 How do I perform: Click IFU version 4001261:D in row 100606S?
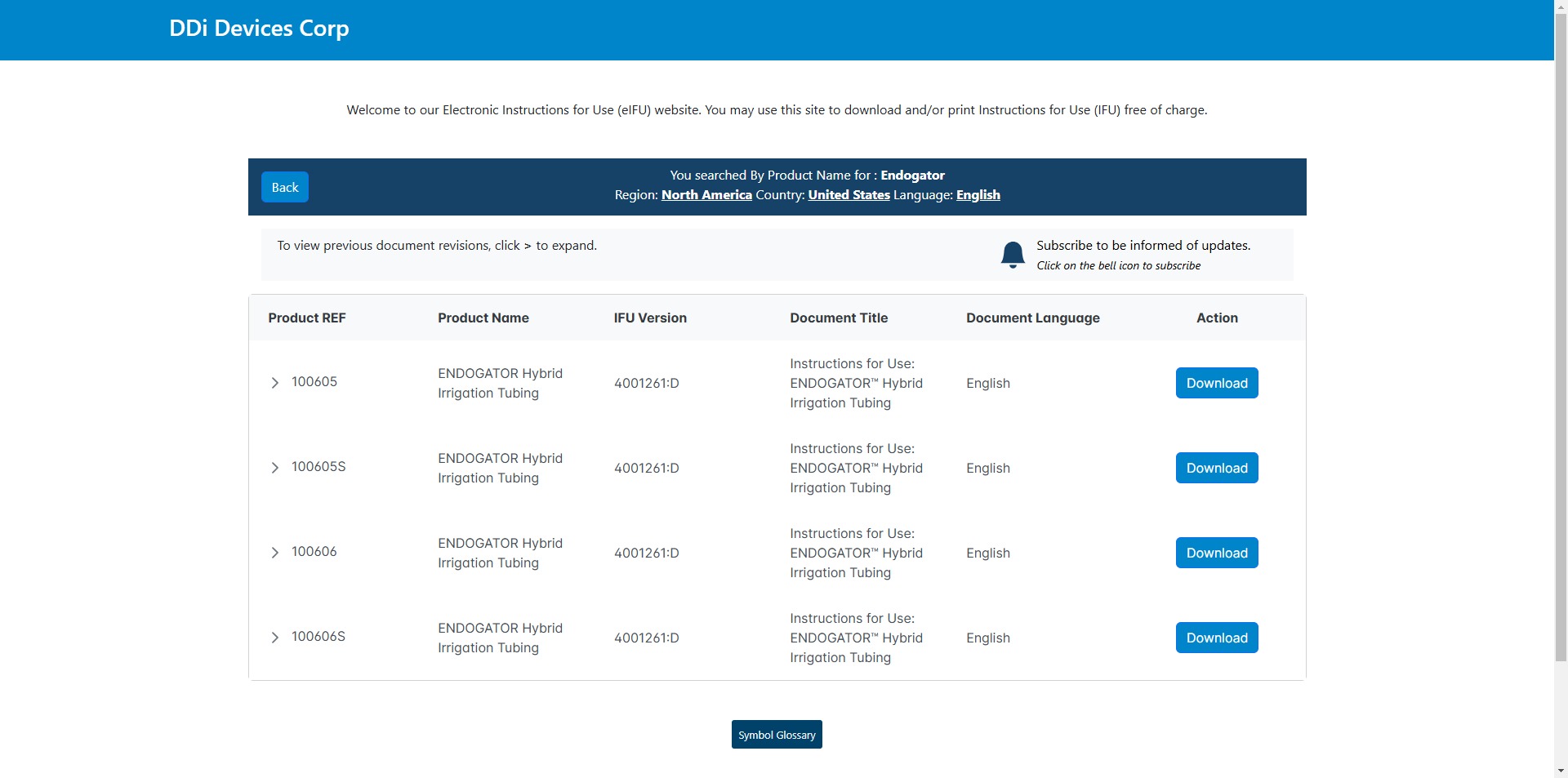tap(647, 638)
